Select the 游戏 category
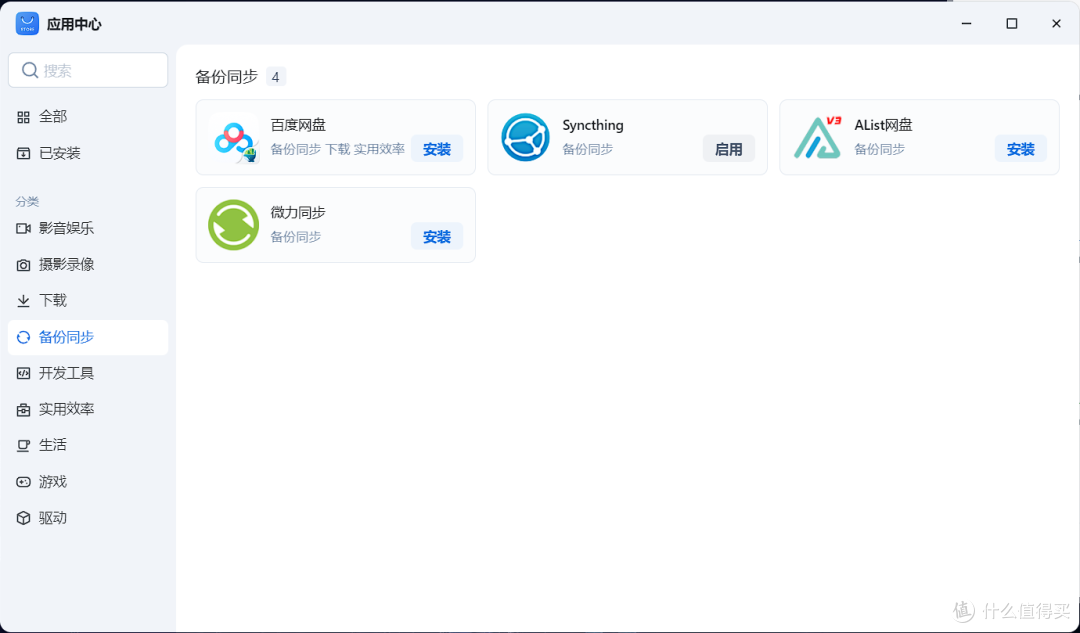This screenshot has height=633, width=1080. (88, 481)
